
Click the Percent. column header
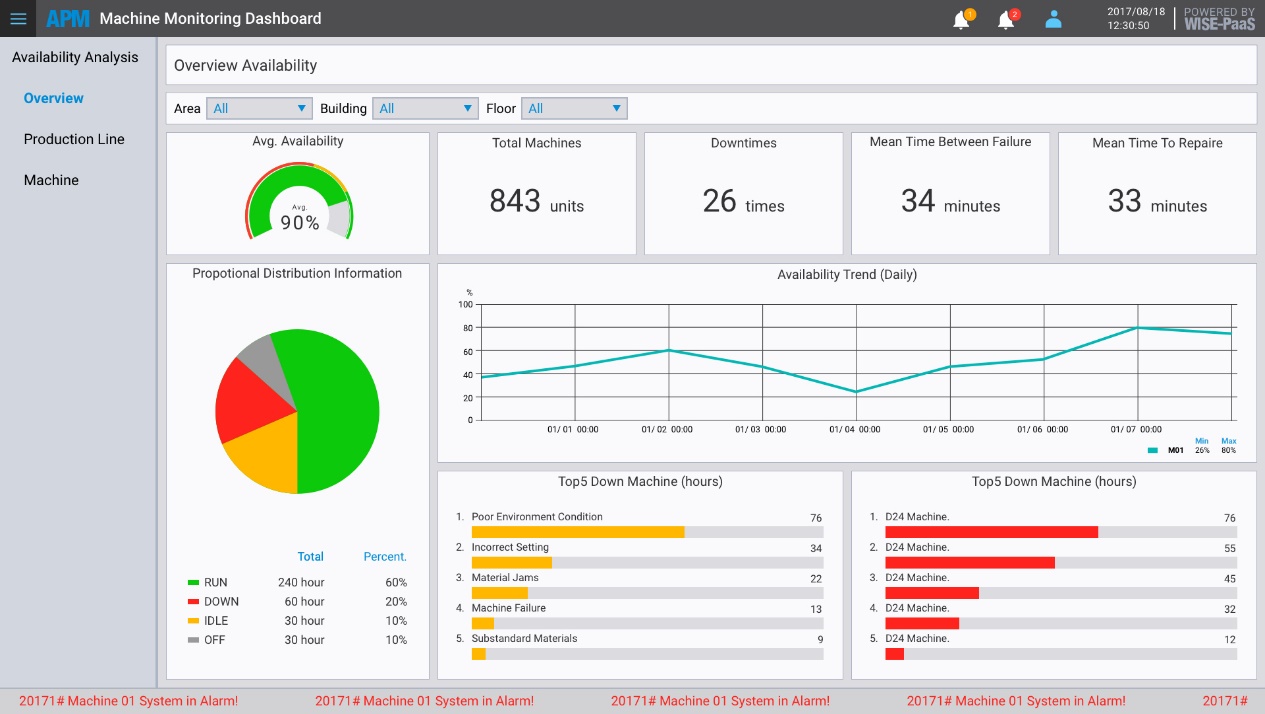pyautogui.click(x=385, y=557)
